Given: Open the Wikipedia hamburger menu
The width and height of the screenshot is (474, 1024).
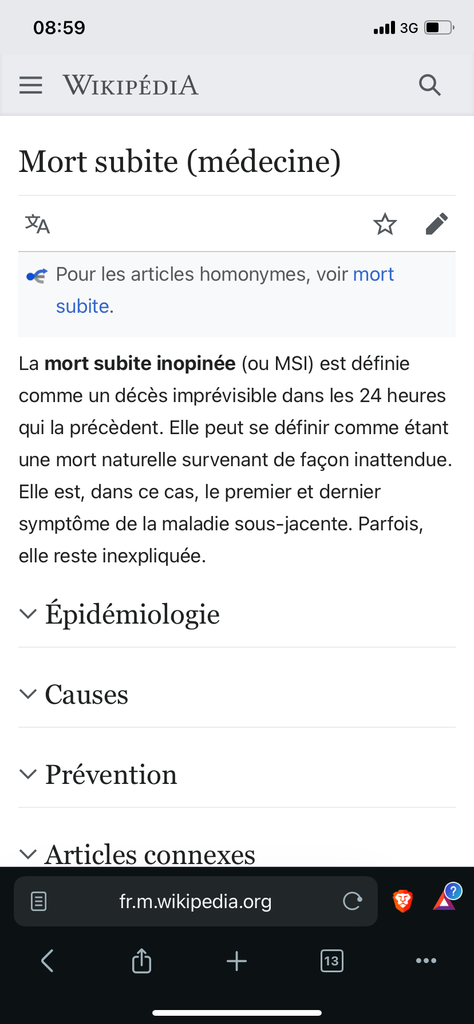Looking at the screenshot, I should pos(31,86).
